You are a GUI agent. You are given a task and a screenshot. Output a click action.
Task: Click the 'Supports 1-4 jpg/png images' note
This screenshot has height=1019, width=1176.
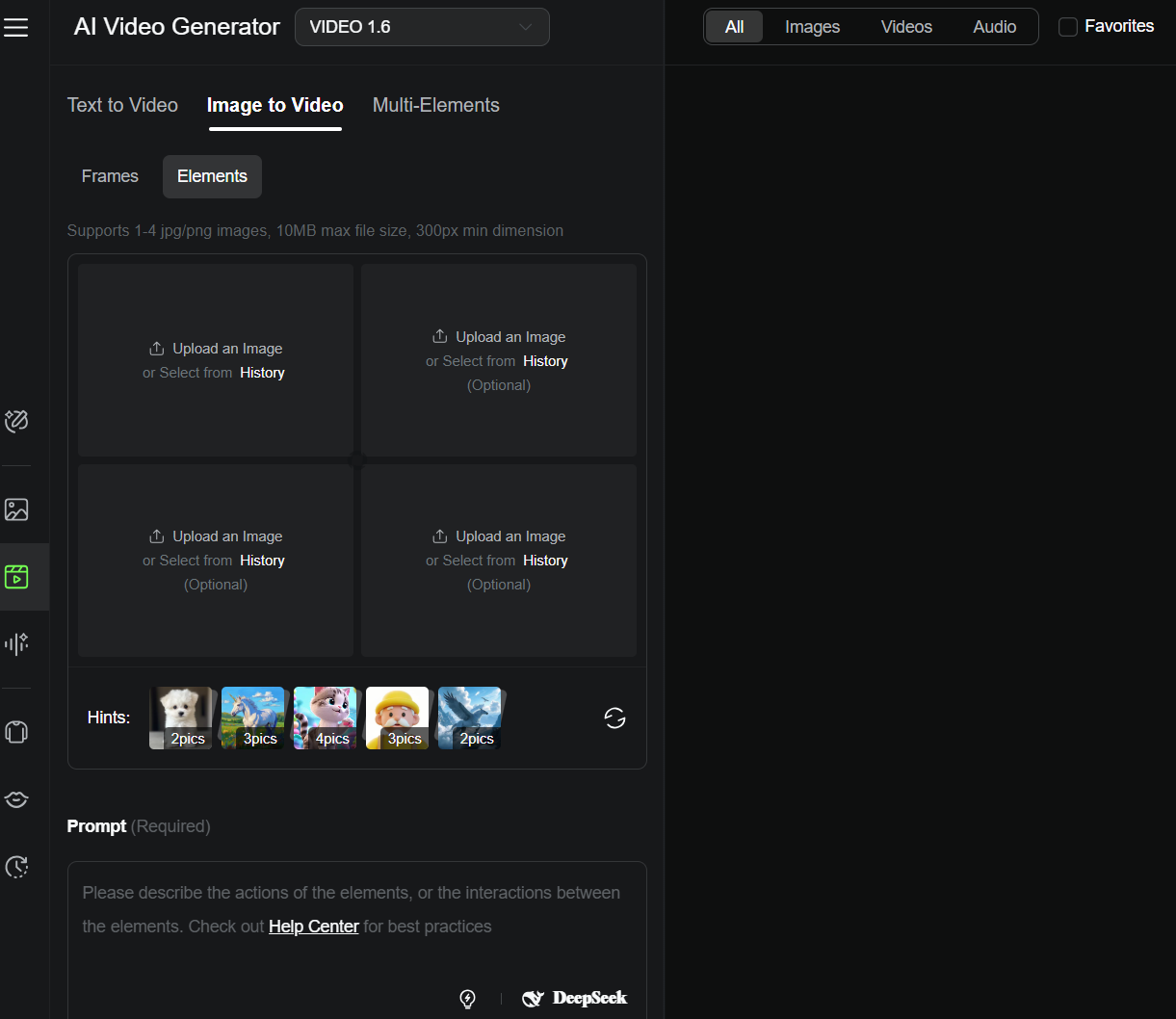(x=315, y=231)
